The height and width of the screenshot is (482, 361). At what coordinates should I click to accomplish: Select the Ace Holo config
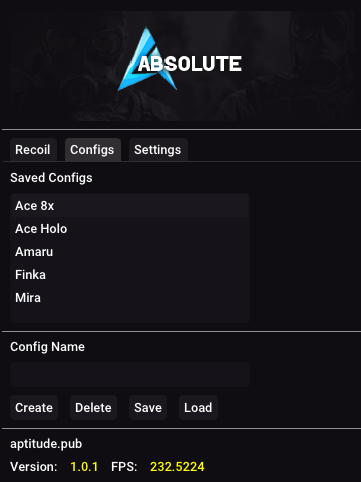pyautogui.click(x=130, y=229)
